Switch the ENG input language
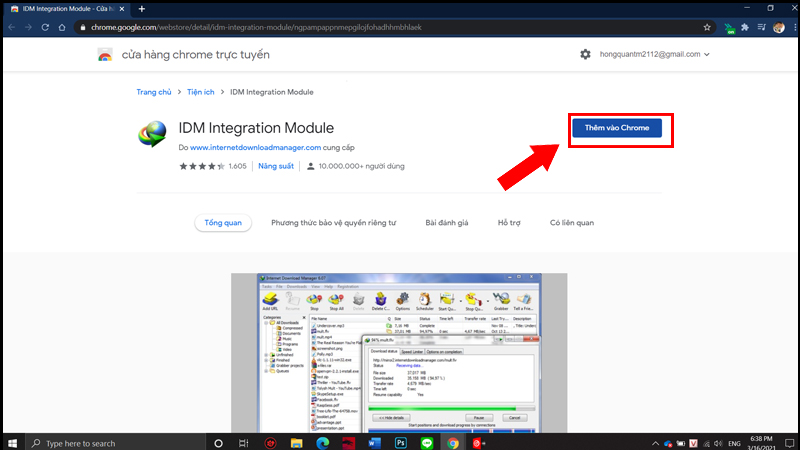The width and height of the screenshot is (800, 450). [734, 443]
